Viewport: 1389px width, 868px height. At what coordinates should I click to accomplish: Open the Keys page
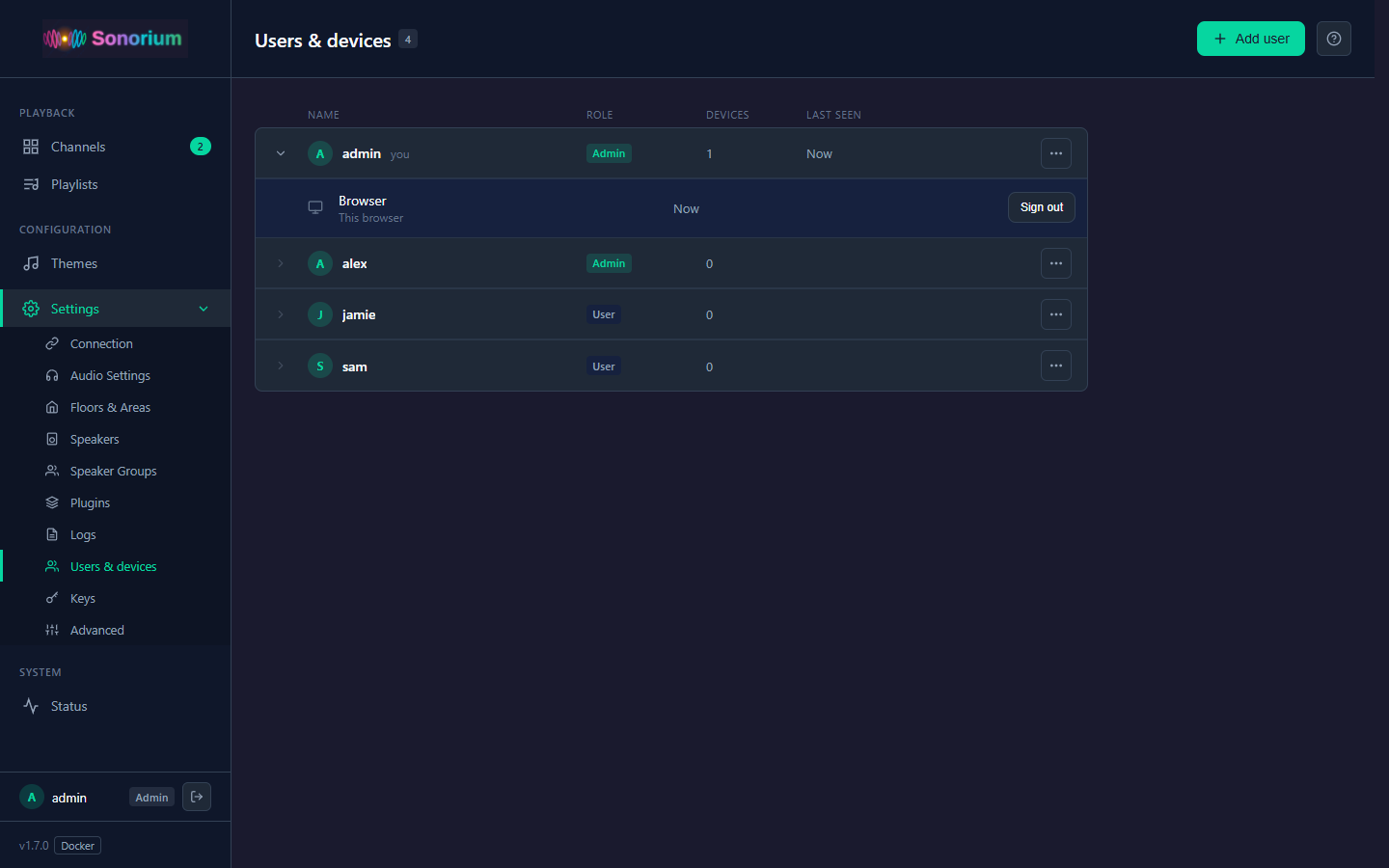click(116, 598)
